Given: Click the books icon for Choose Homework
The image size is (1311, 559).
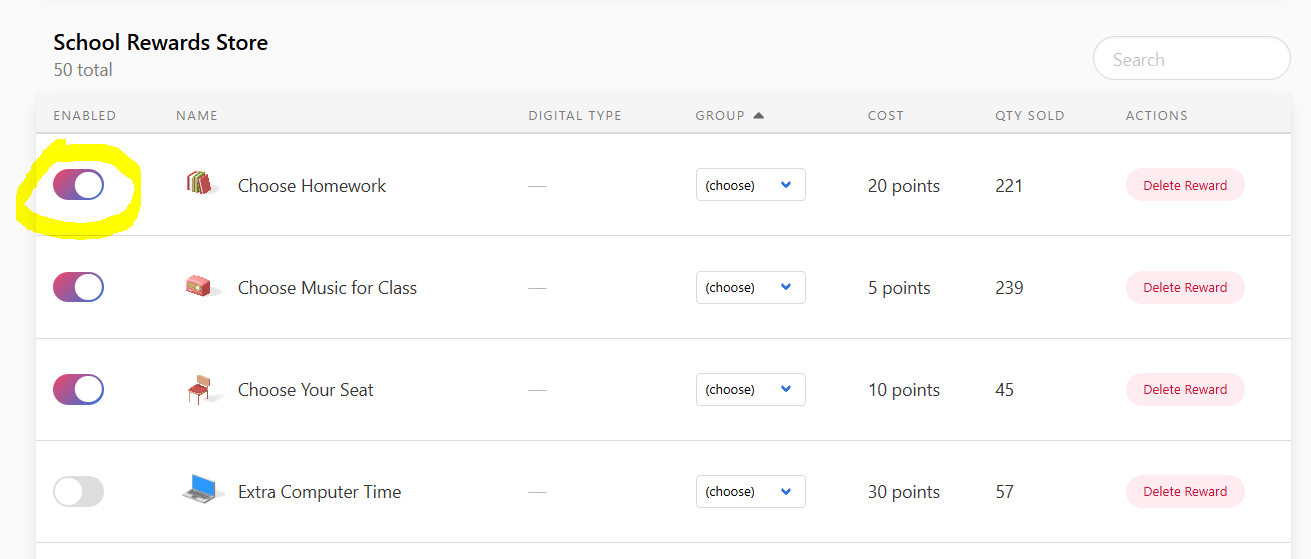Looking at the screenshot, I should 201,184.
